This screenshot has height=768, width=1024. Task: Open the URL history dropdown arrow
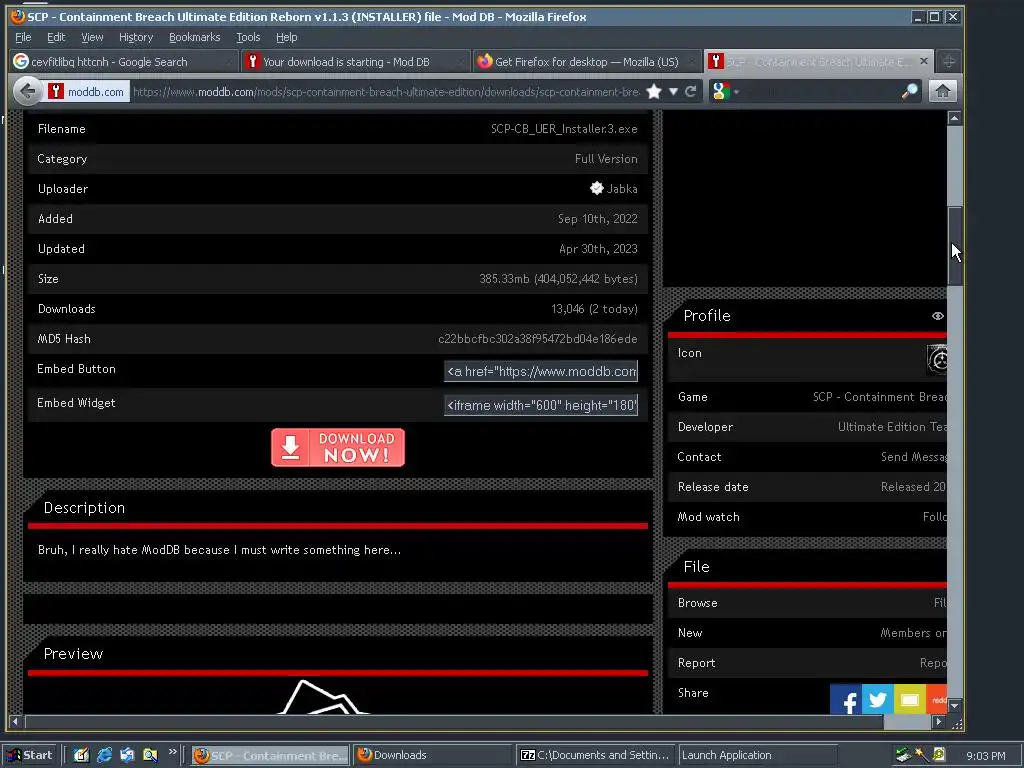(673, 91)
